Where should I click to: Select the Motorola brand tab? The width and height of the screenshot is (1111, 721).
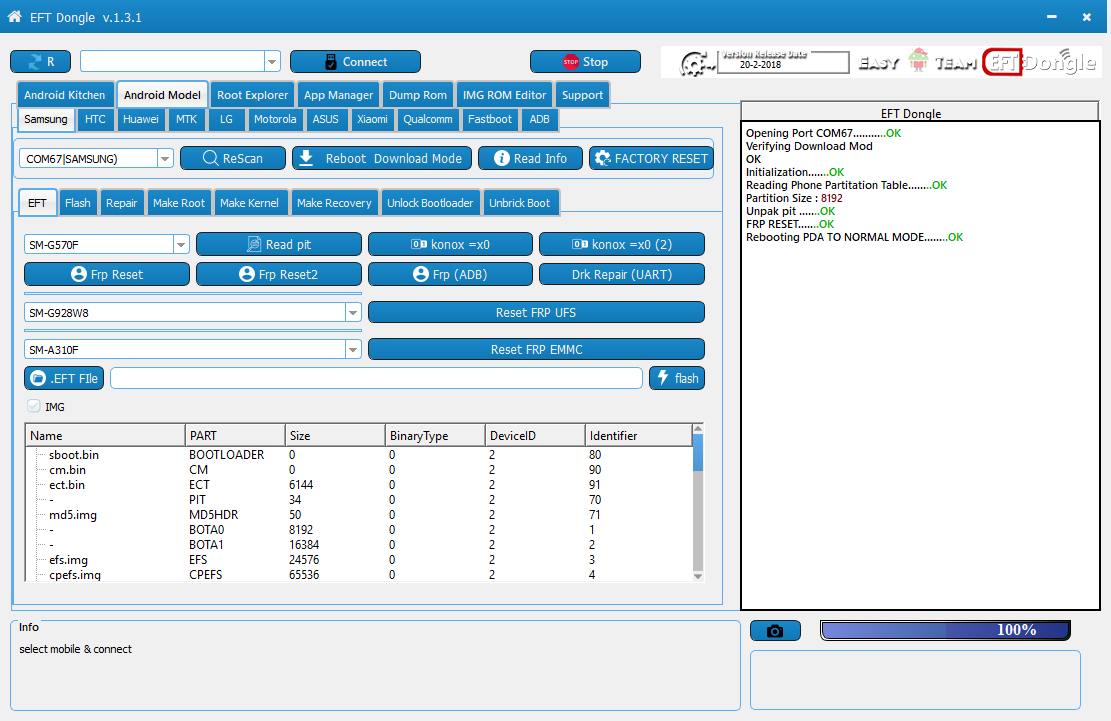(x=275, y=119)
